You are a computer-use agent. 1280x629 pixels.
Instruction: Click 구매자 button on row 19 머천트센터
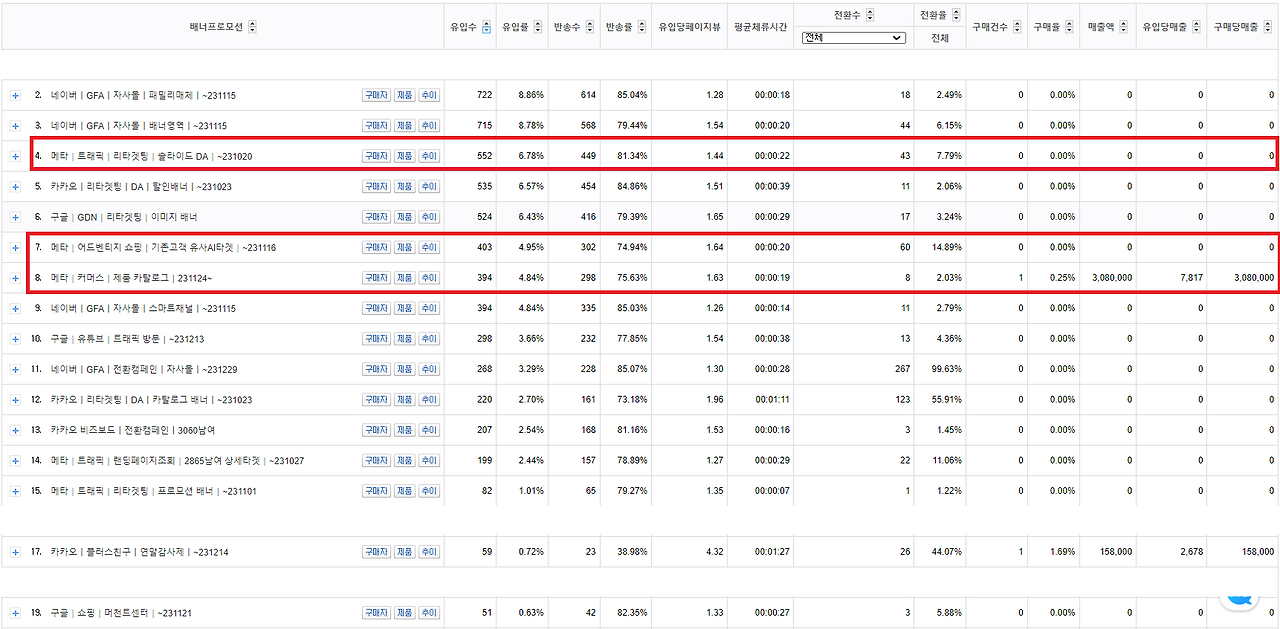376,613
